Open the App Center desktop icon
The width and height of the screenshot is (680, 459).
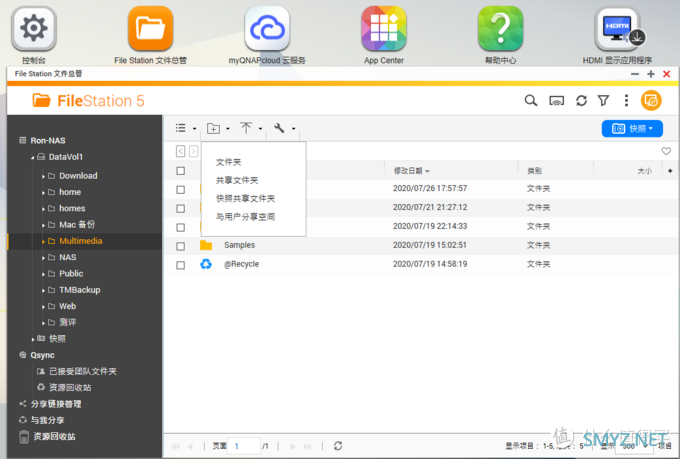384,29
